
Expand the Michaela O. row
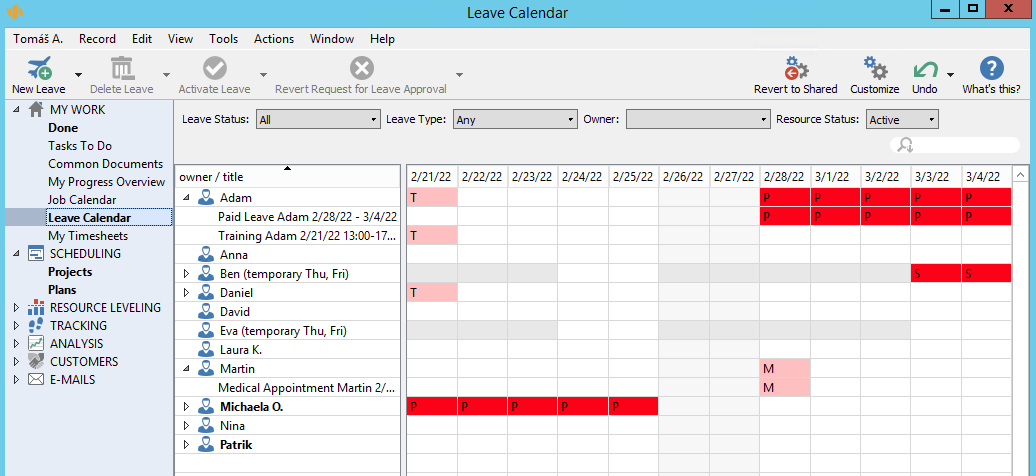click(186, 407)
